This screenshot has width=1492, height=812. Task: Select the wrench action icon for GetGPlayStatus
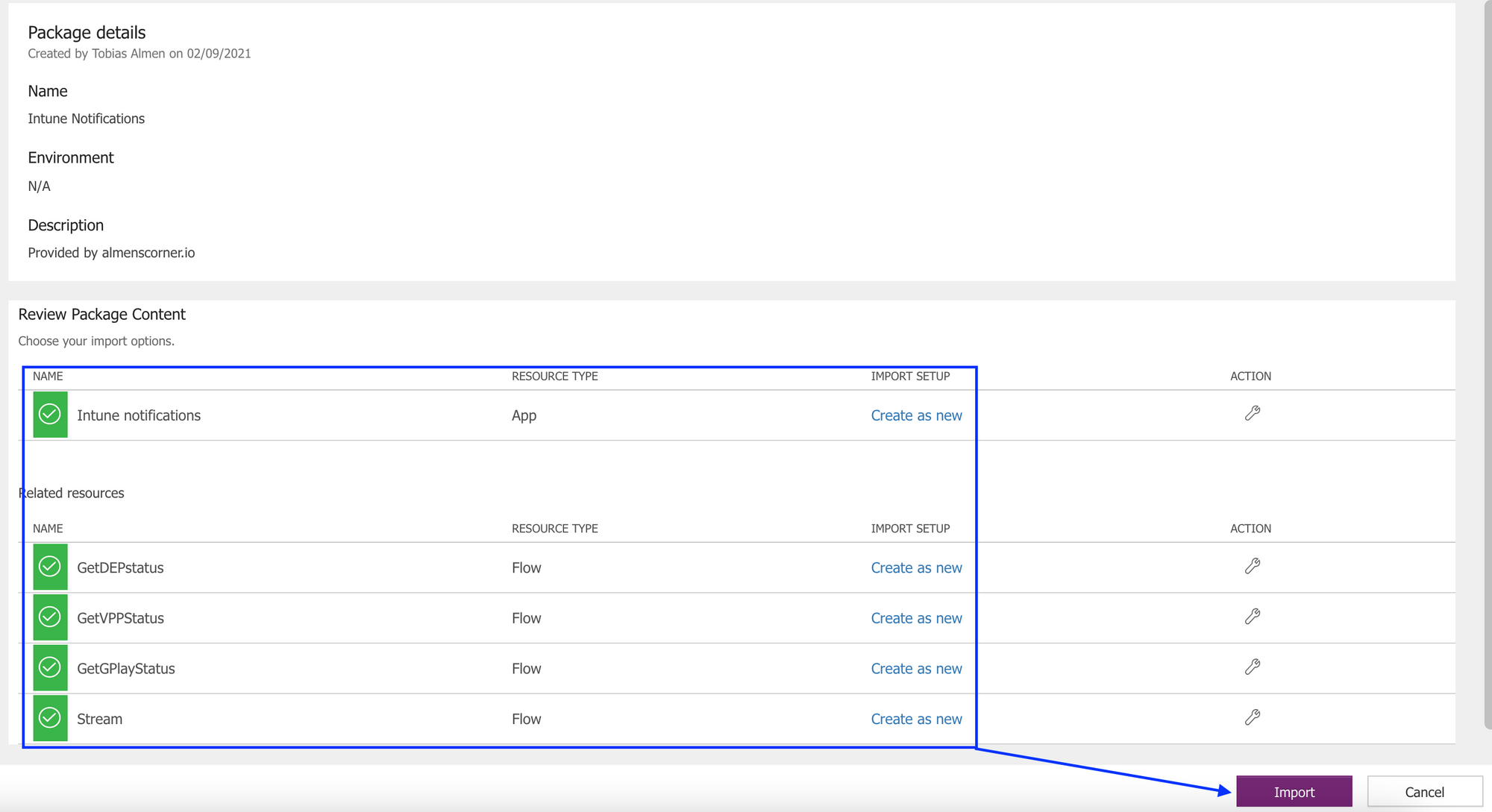1254,667
